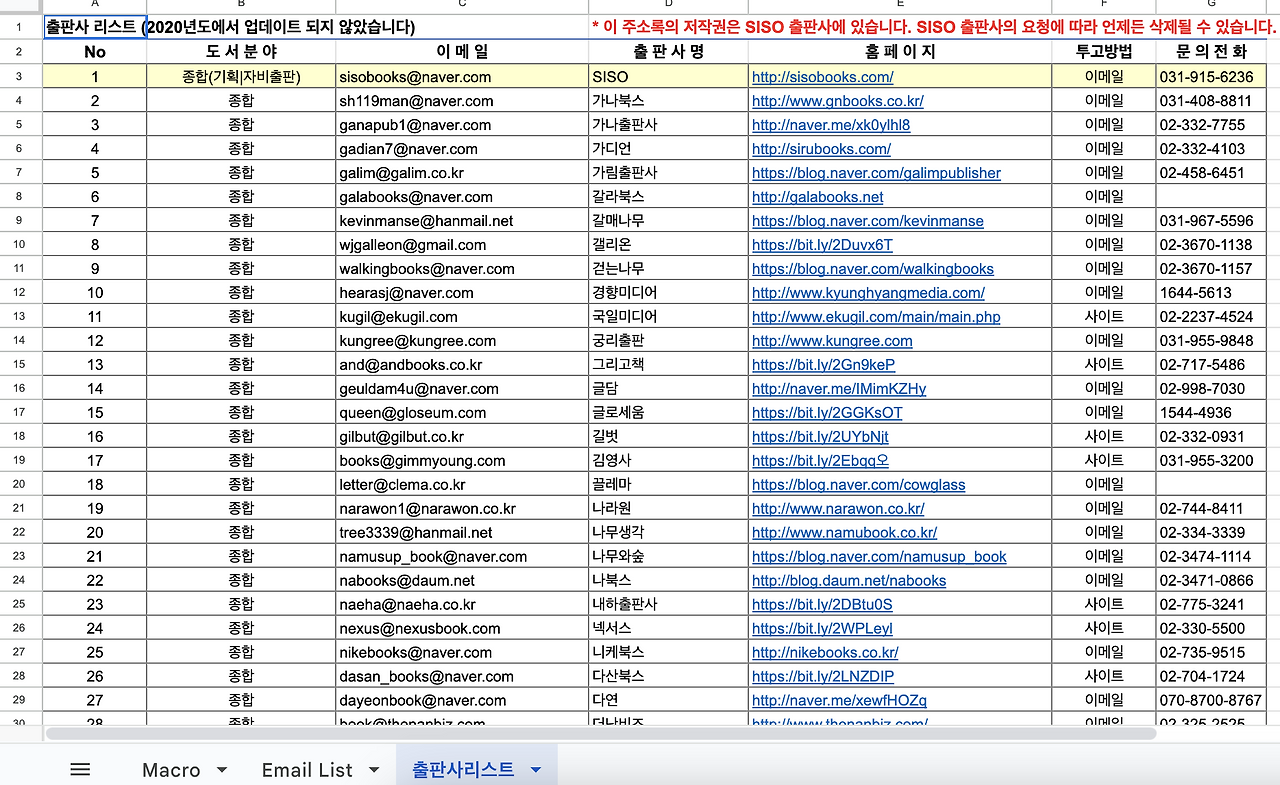
Task: Open the bit.ly/2LNZDIP link
Action: tap(823, 677)
